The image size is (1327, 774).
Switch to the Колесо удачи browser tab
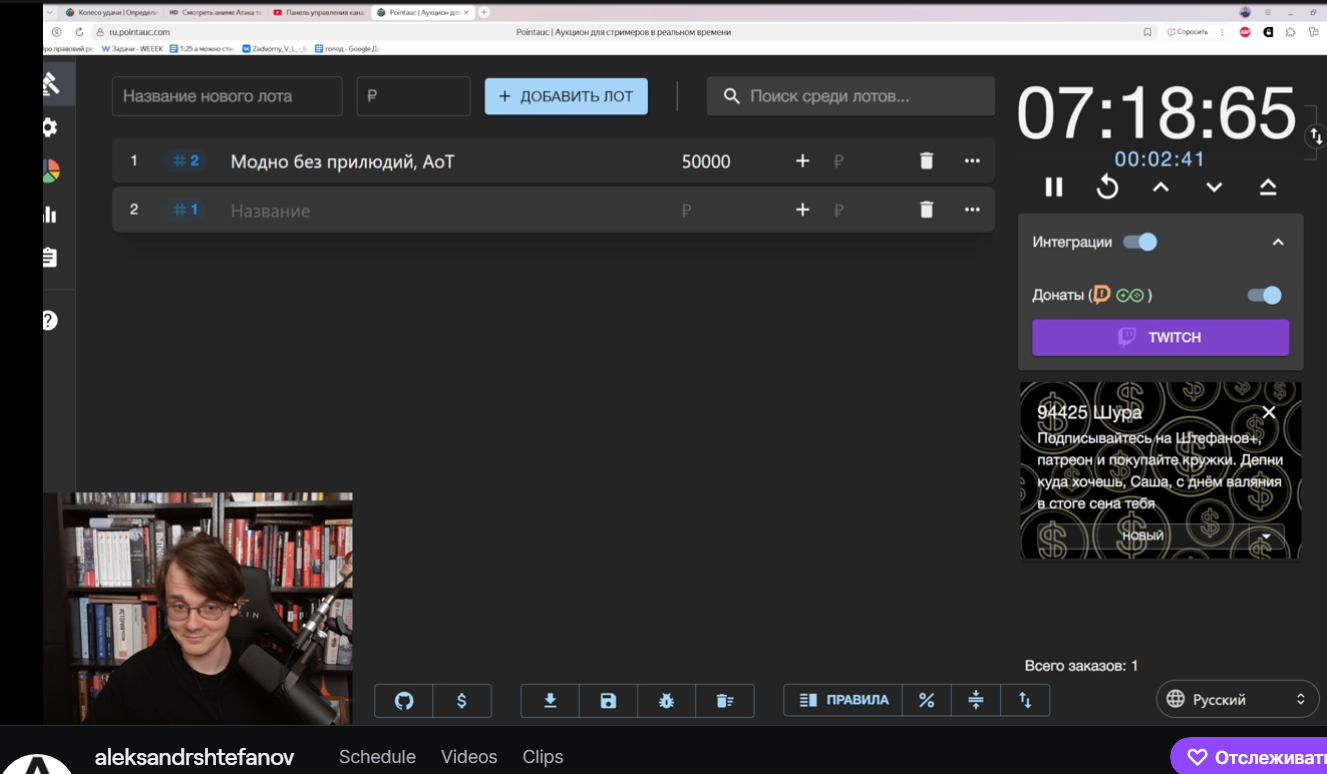(110, 12)
